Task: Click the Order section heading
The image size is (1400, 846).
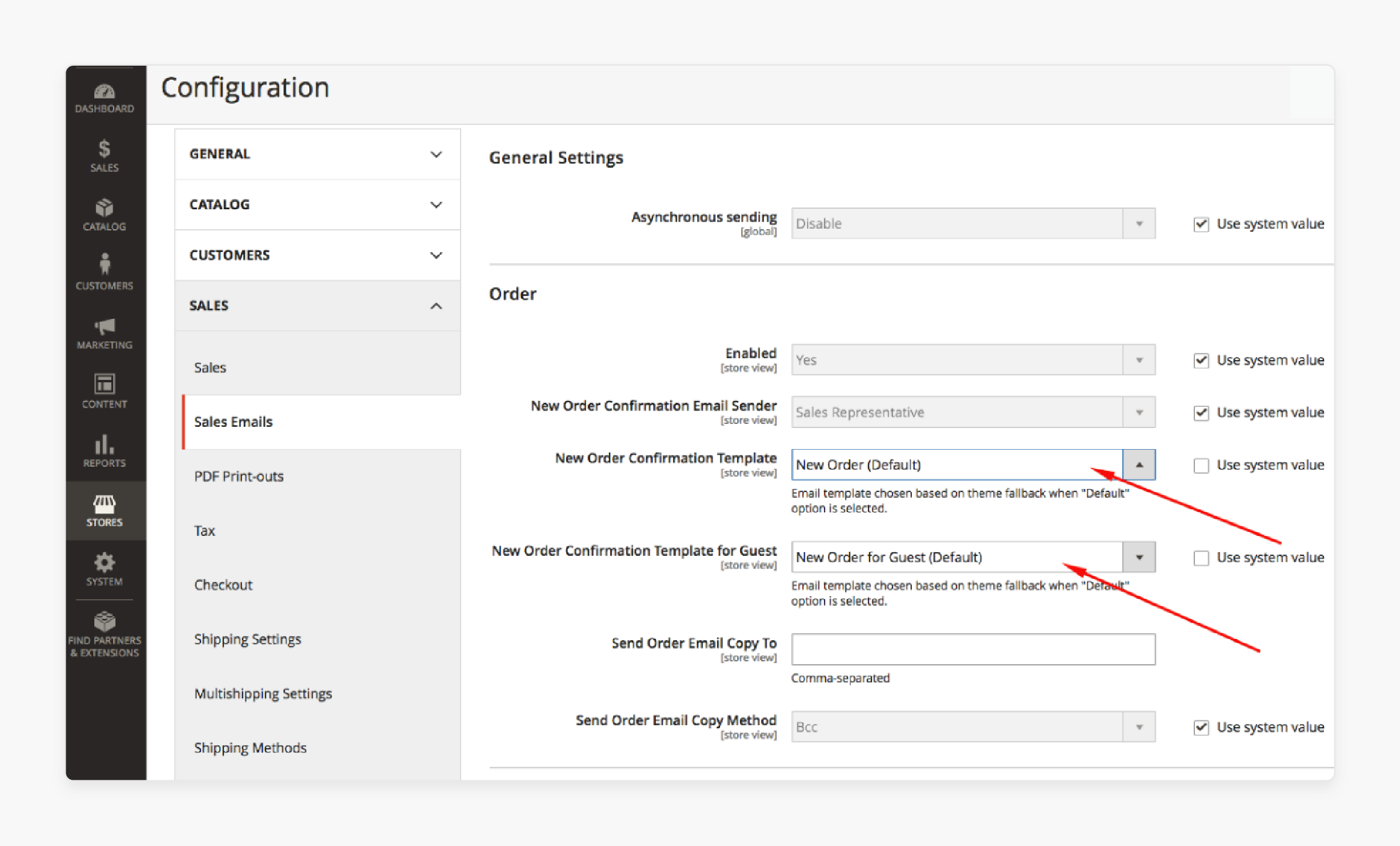Action: pyautogui.click(x=513, y=294)
